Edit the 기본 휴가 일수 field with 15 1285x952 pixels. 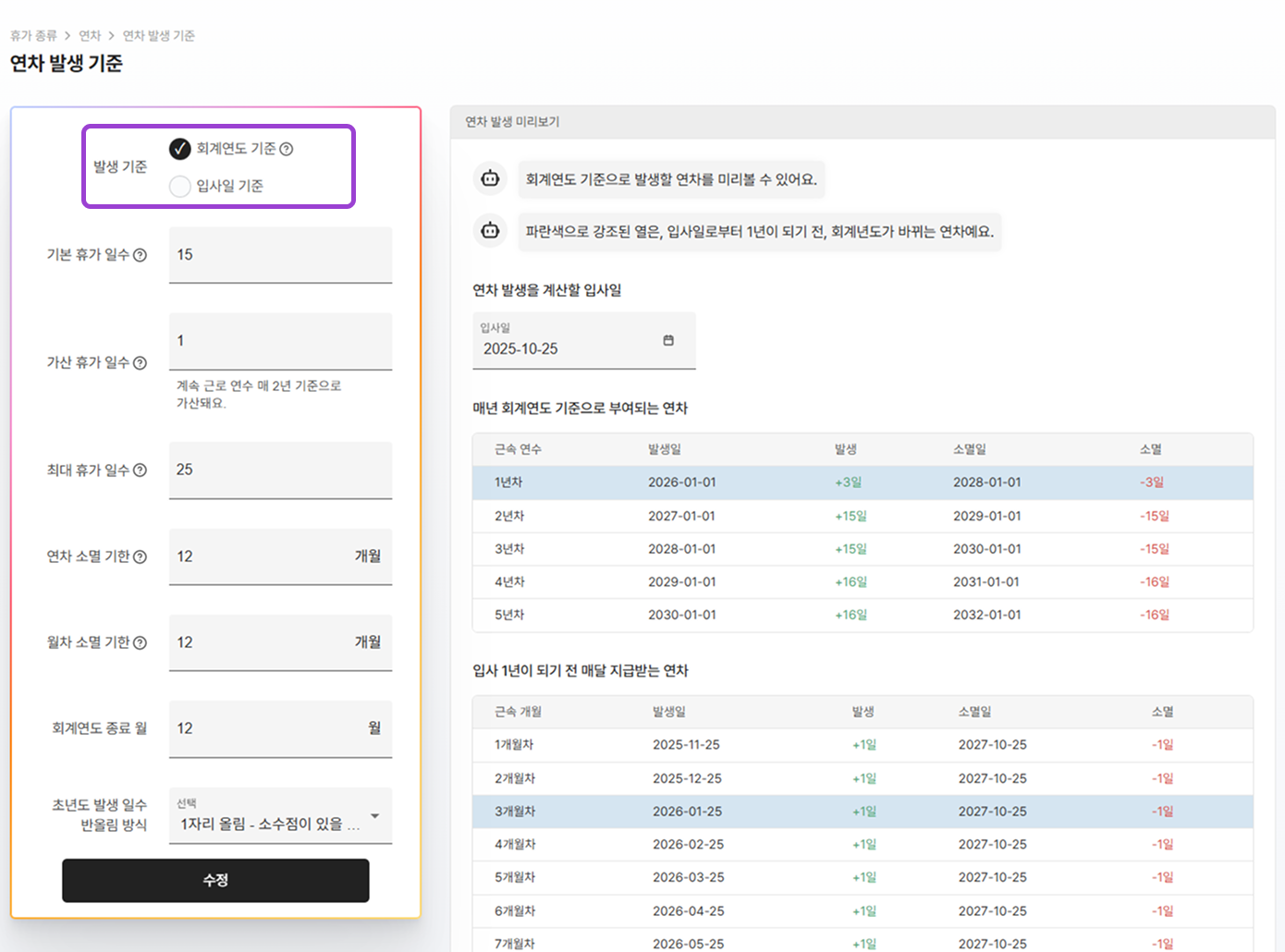point(280,255)
